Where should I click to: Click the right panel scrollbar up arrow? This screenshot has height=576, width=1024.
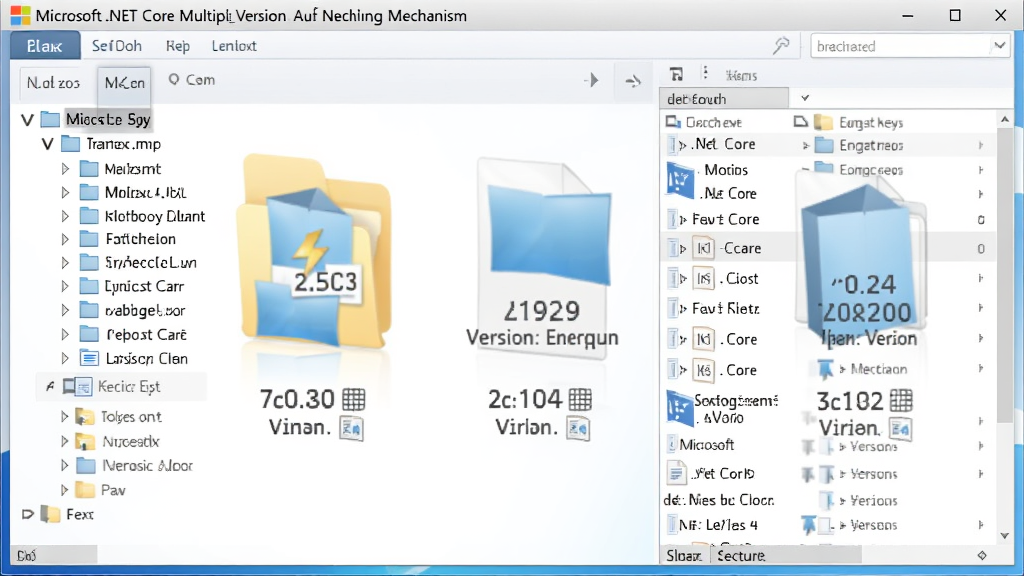1004,120
